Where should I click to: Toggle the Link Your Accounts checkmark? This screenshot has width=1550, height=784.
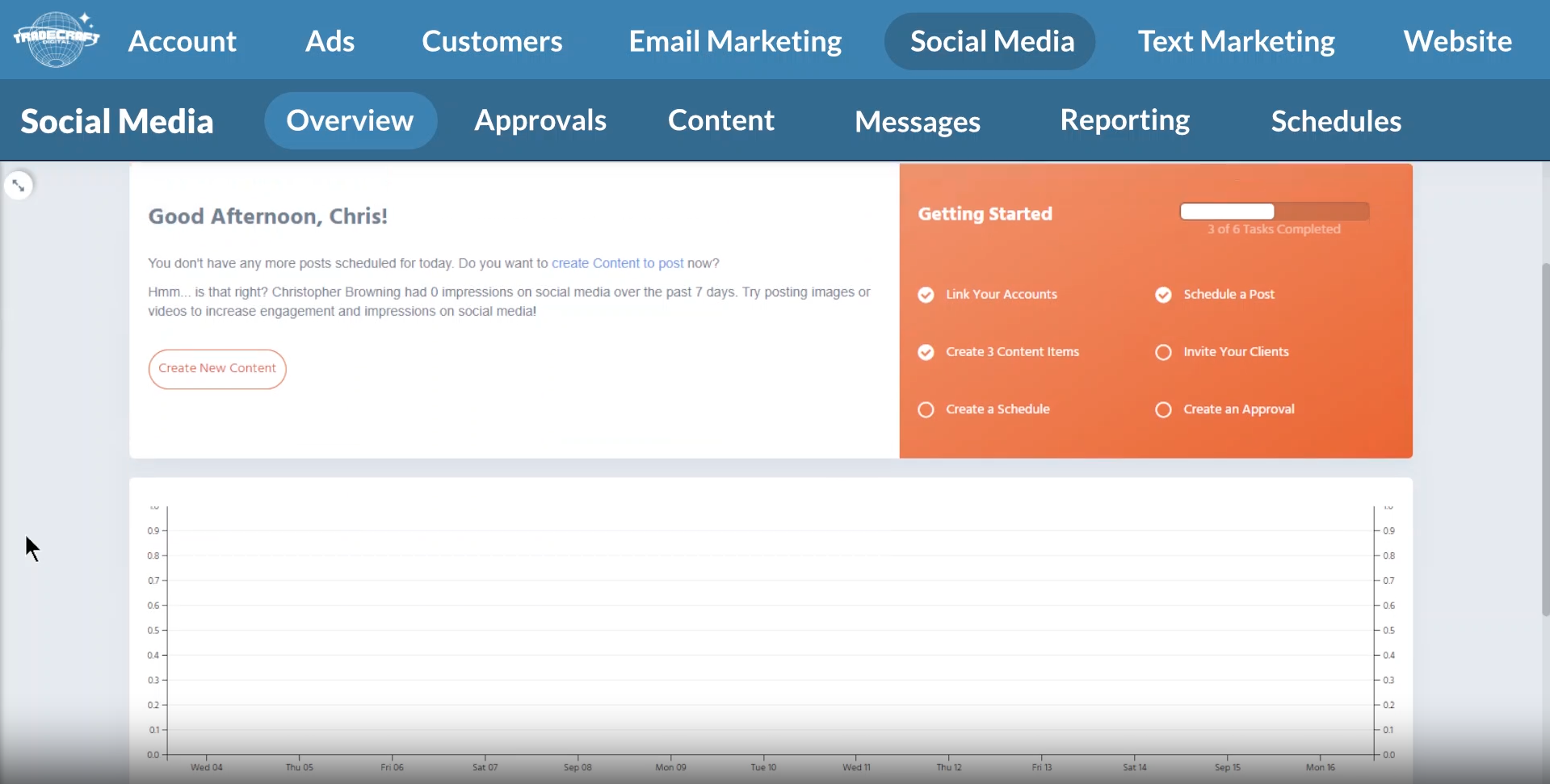pos(926,295)
